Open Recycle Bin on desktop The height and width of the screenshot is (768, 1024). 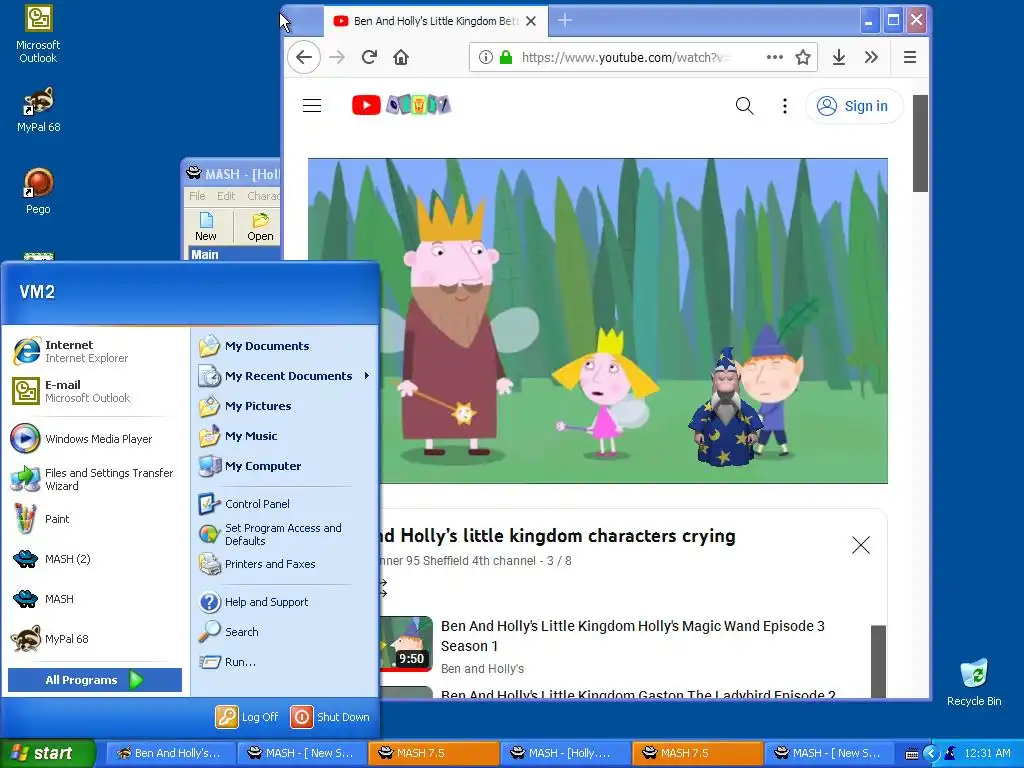coord(974,682)
